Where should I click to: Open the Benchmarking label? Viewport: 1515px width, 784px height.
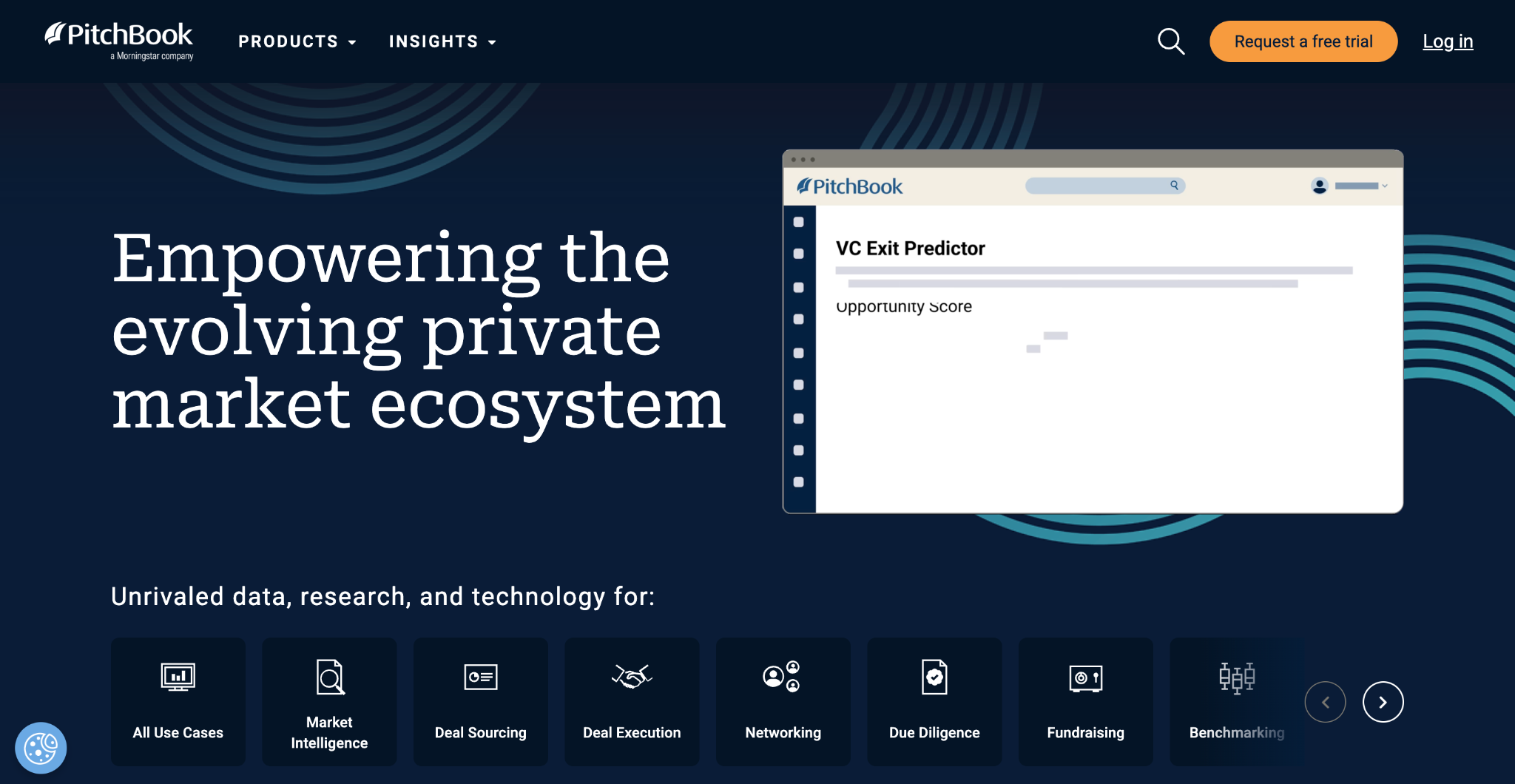tap(1237, 732)
